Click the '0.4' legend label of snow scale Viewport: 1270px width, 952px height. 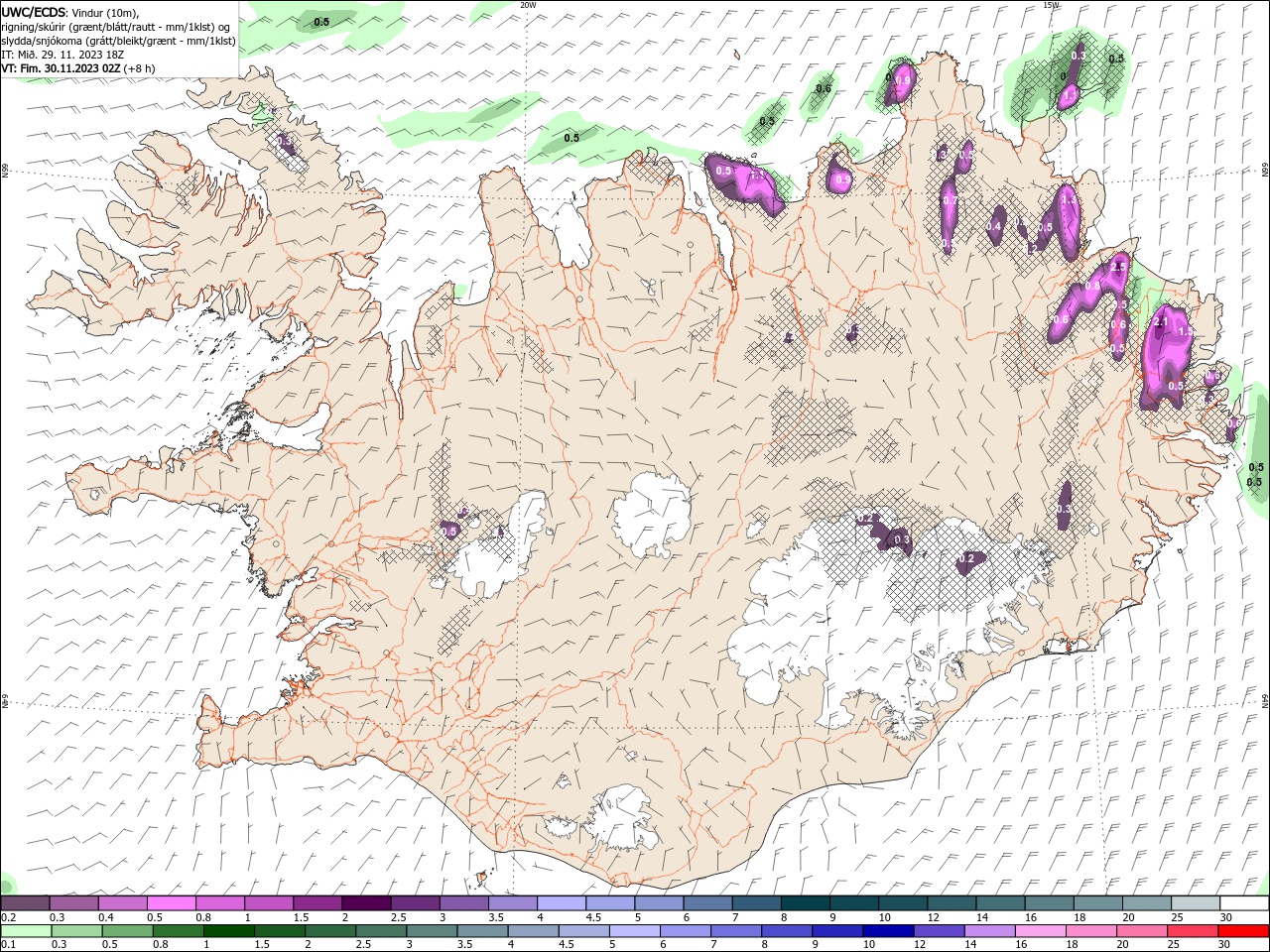pos(106,917)
